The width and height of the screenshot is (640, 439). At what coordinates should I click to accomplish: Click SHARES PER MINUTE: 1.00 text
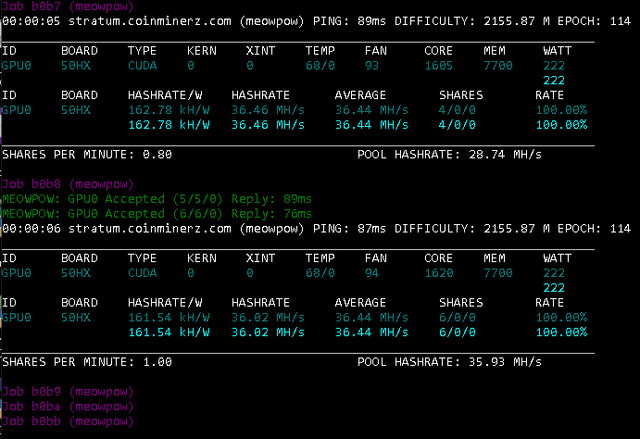click(87, 362)
